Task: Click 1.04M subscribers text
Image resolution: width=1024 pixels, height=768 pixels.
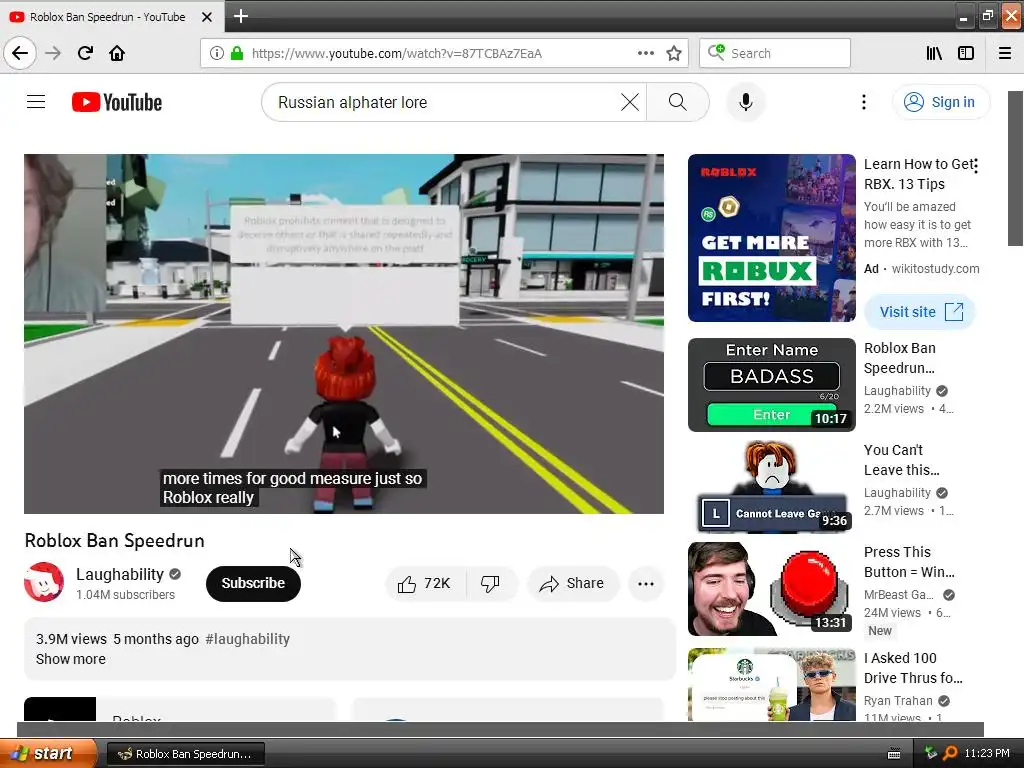Action: pos(125,594)
